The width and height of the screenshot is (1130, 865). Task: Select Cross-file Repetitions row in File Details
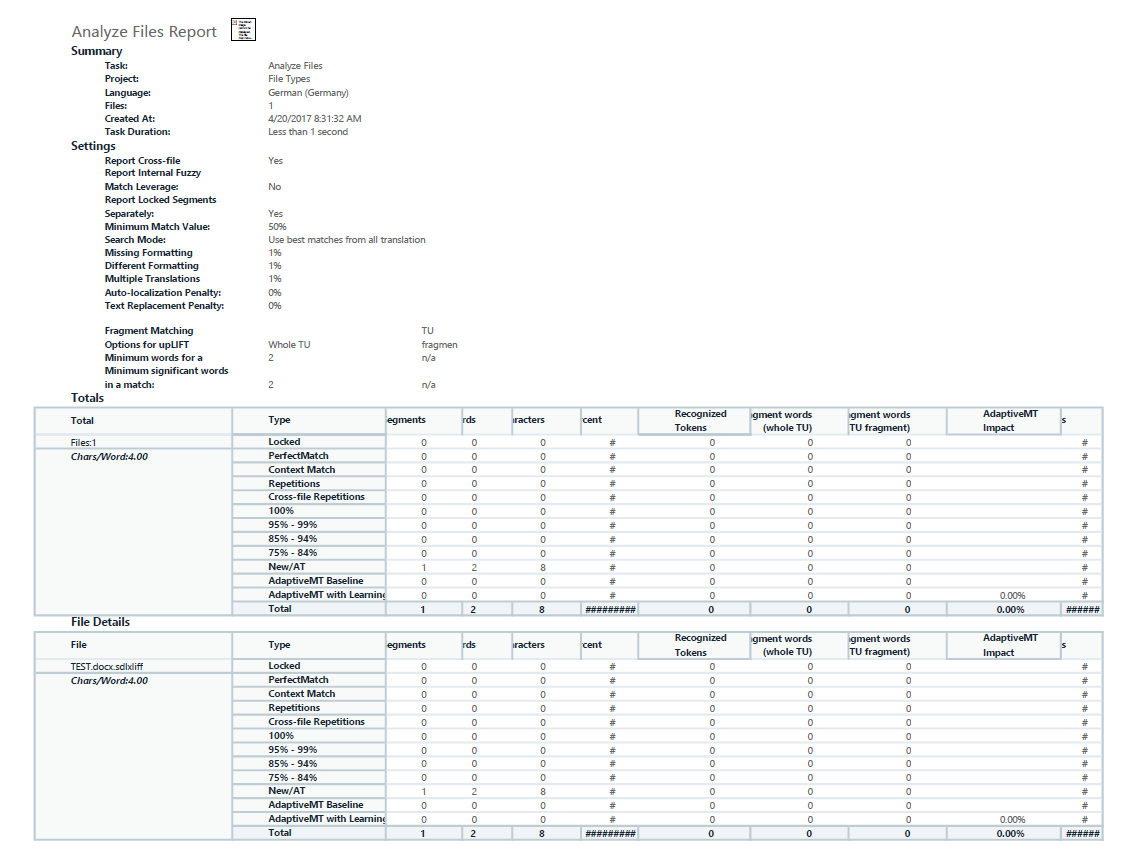coord(667,722)
